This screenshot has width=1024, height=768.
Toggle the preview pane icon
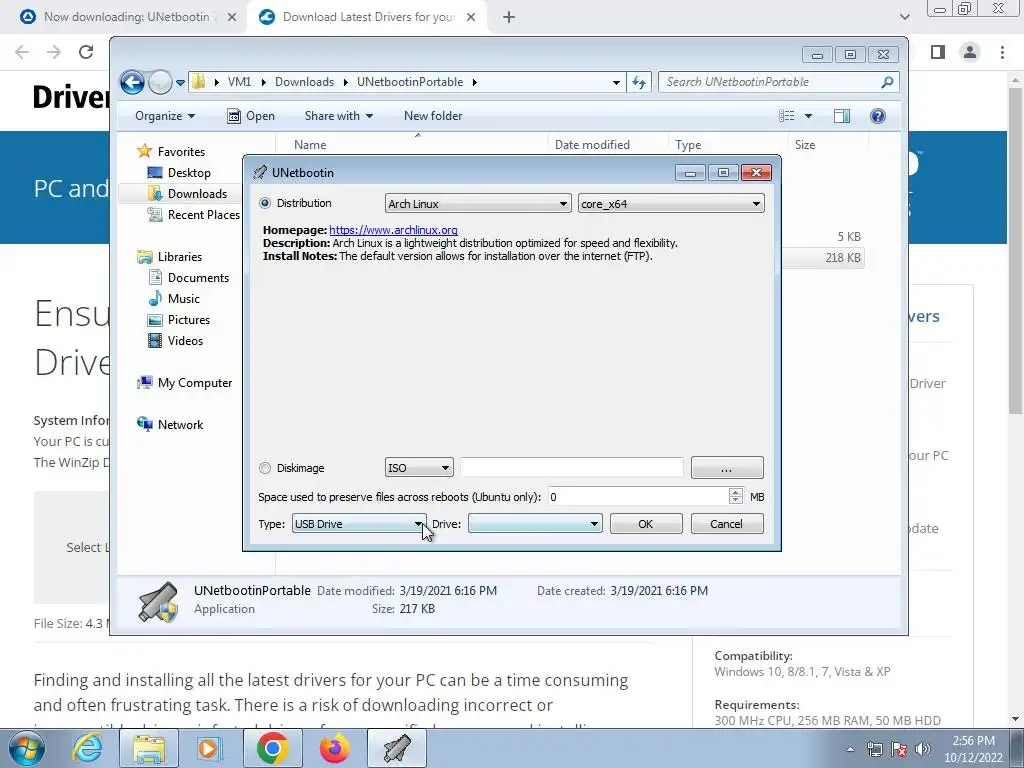coord(842,116)
